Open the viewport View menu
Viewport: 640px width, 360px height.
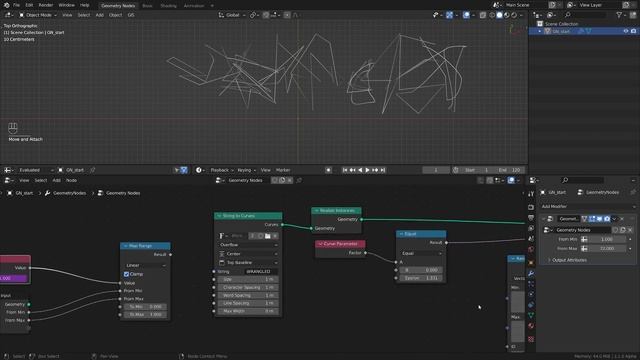pos(67,15)
